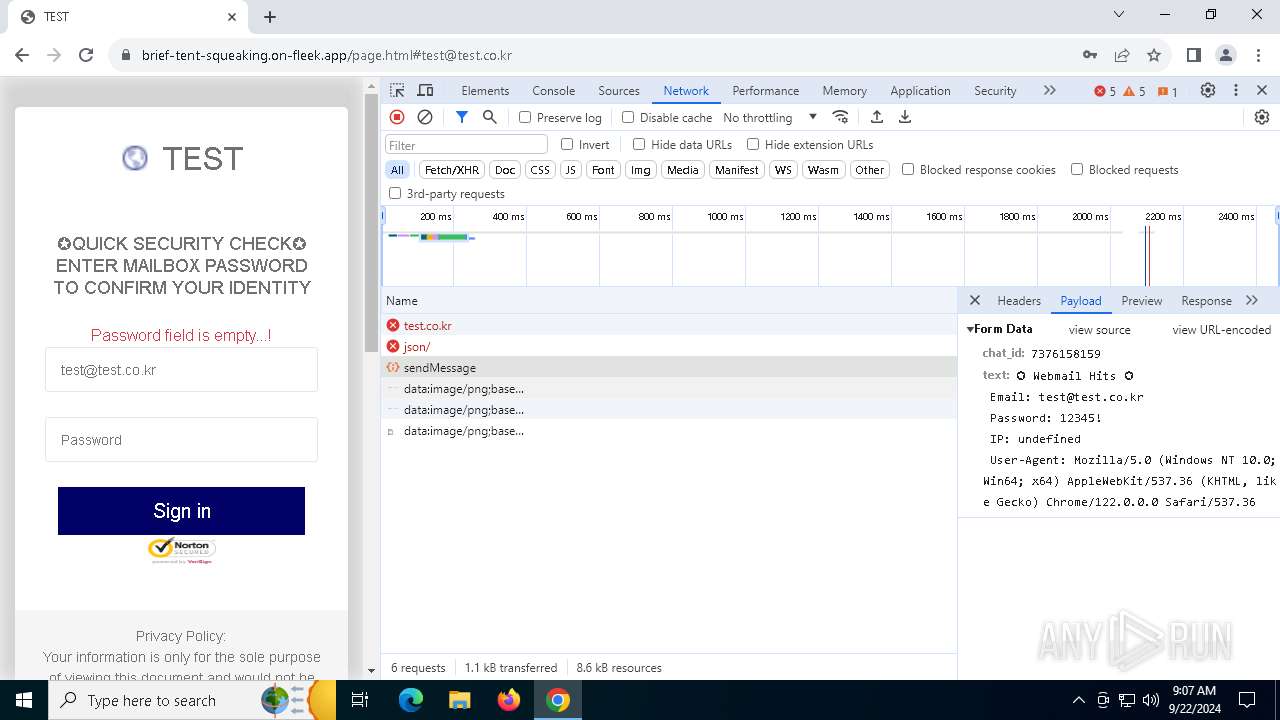Open the Chrome profile avatar
The width and height of the screenshot is (1280, 720).
1226,55
